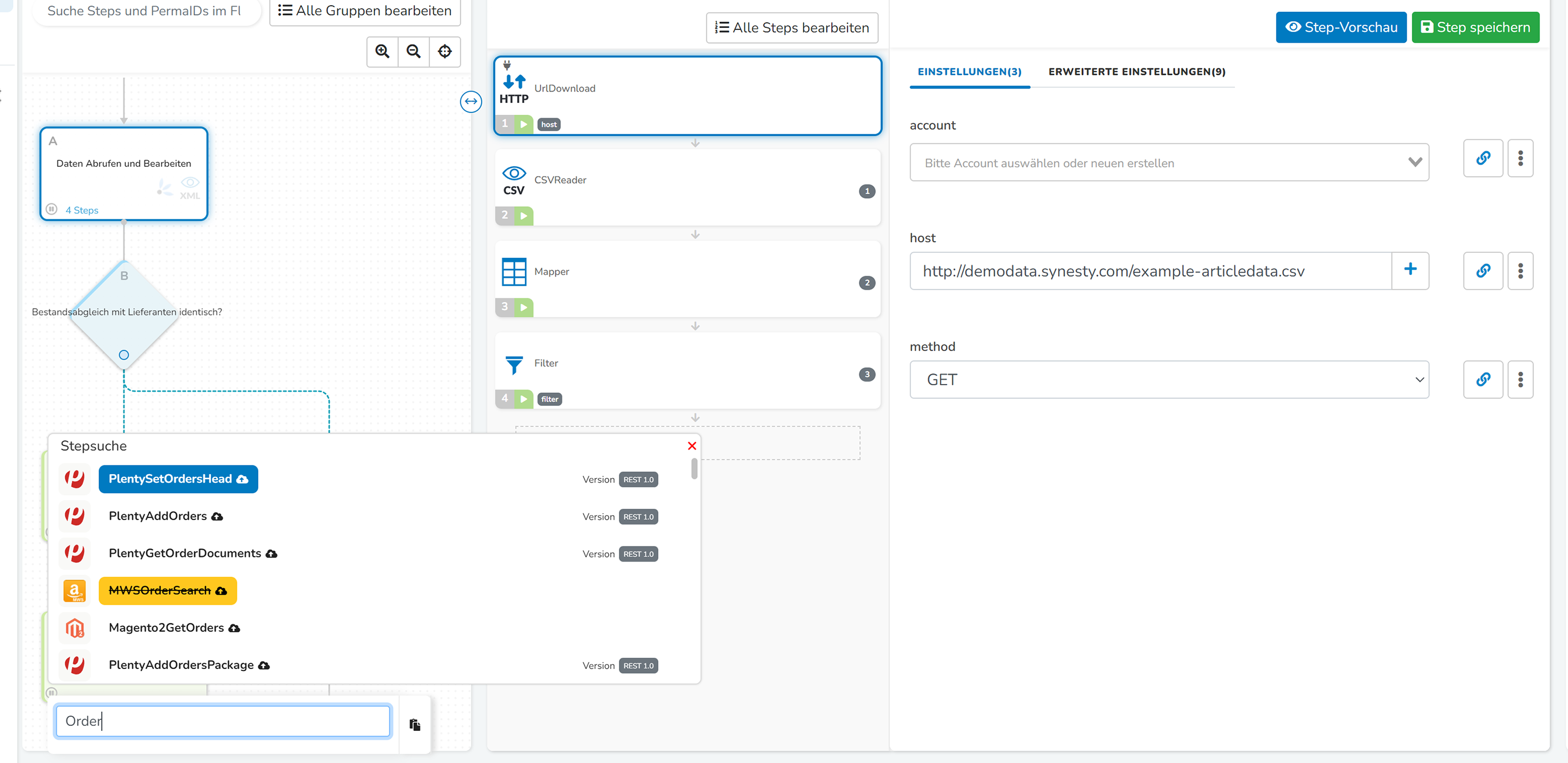
Task: Open the account selection dropdown
Action: point(1169,163)
